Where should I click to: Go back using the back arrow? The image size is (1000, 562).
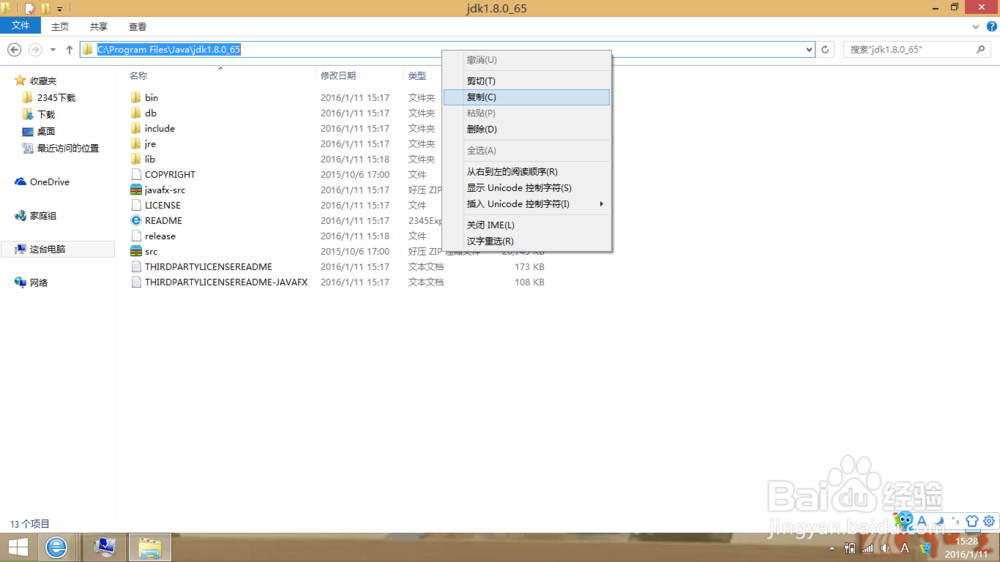[x=14, y=49]
